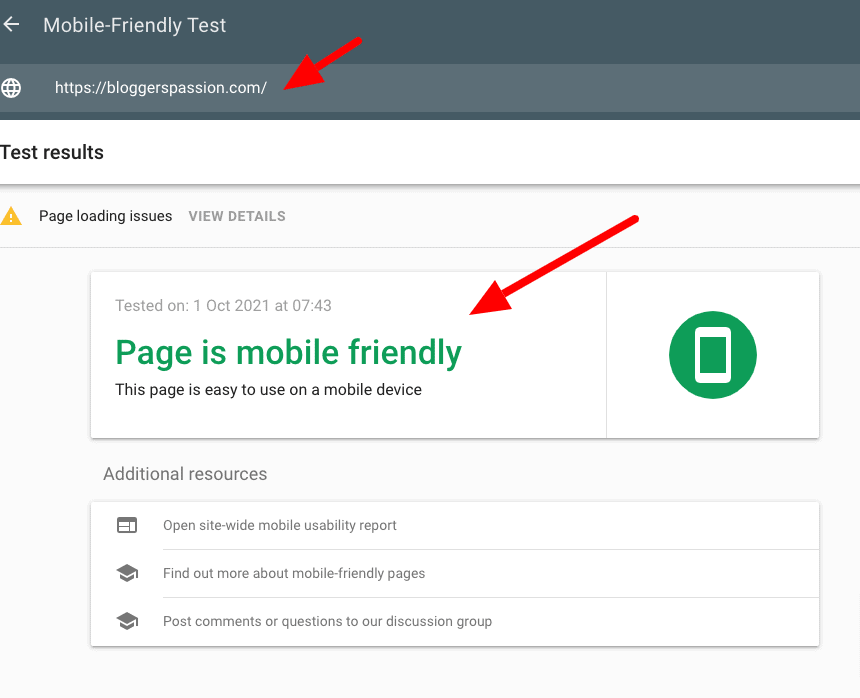Click the green mobile phone result icon
Image resolution: width=860 pixels, height=698 pixels.
click(712, 355)
